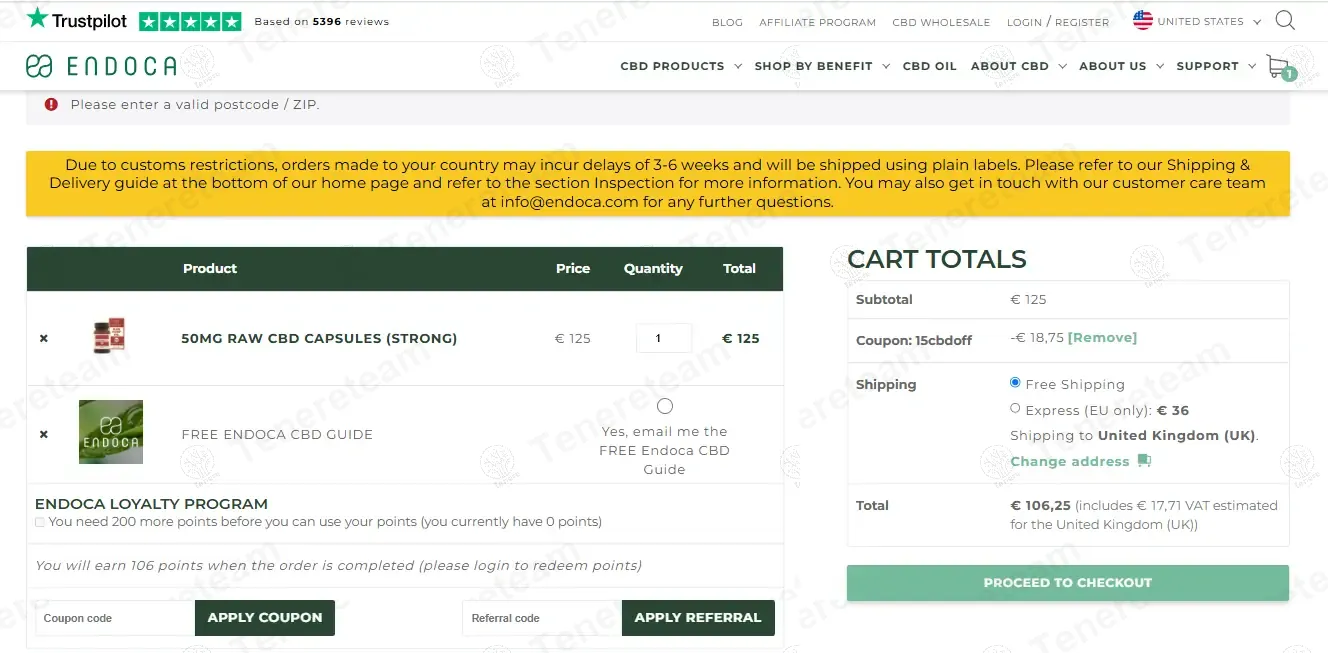
Task: Open the Blog link
Action: [x=727, y=22]
